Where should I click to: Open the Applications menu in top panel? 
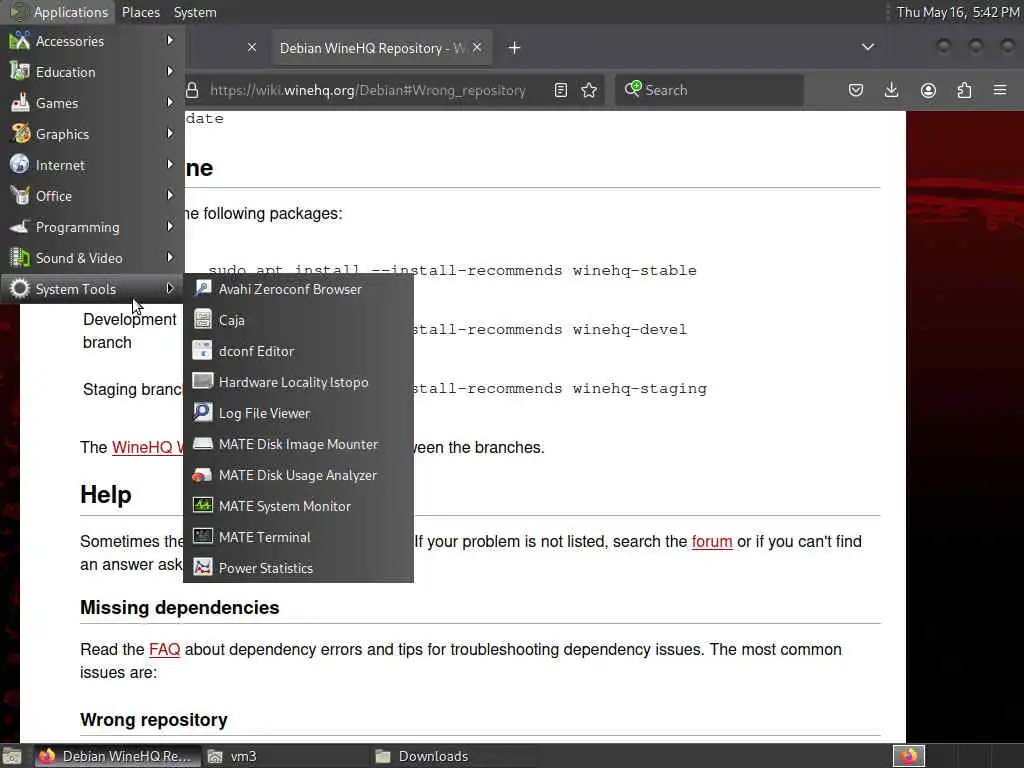coord(59,12)
